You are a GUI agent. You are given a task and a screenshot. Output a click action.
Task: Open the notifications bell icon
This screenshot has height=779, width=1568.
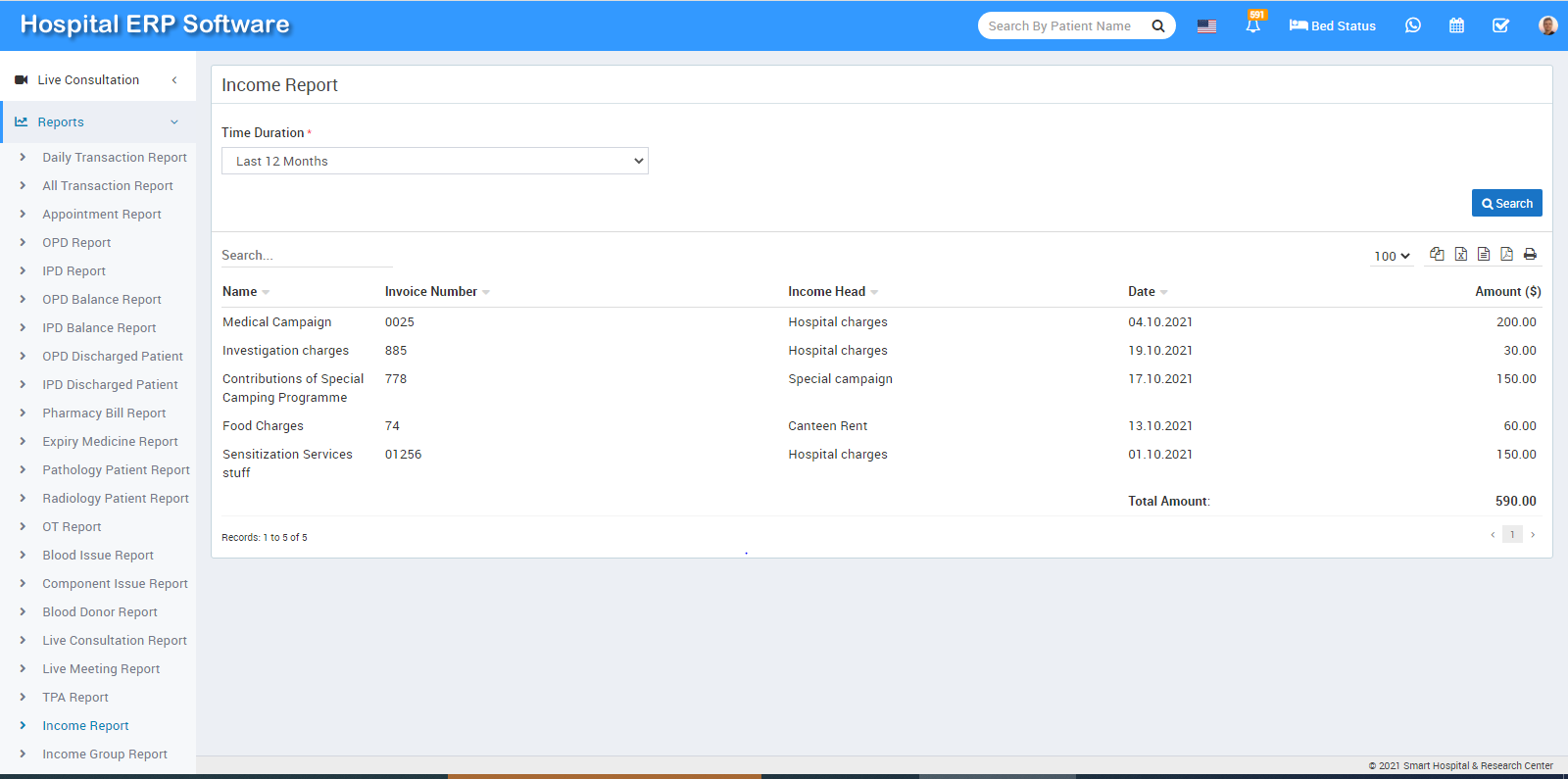tap(1252, 25)
